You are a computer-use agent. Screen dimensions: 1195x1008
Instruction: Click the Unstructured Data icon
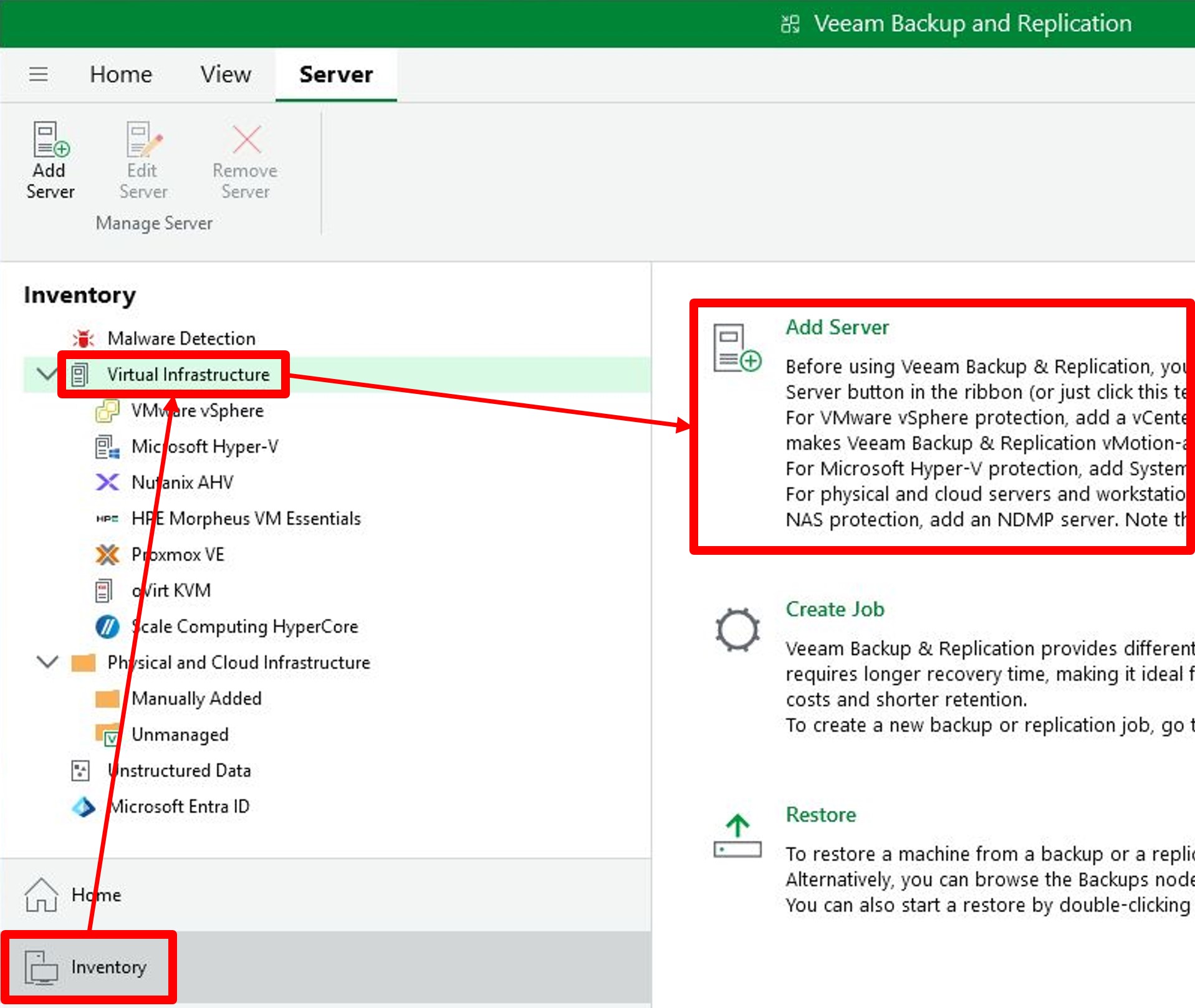(80, 770)
